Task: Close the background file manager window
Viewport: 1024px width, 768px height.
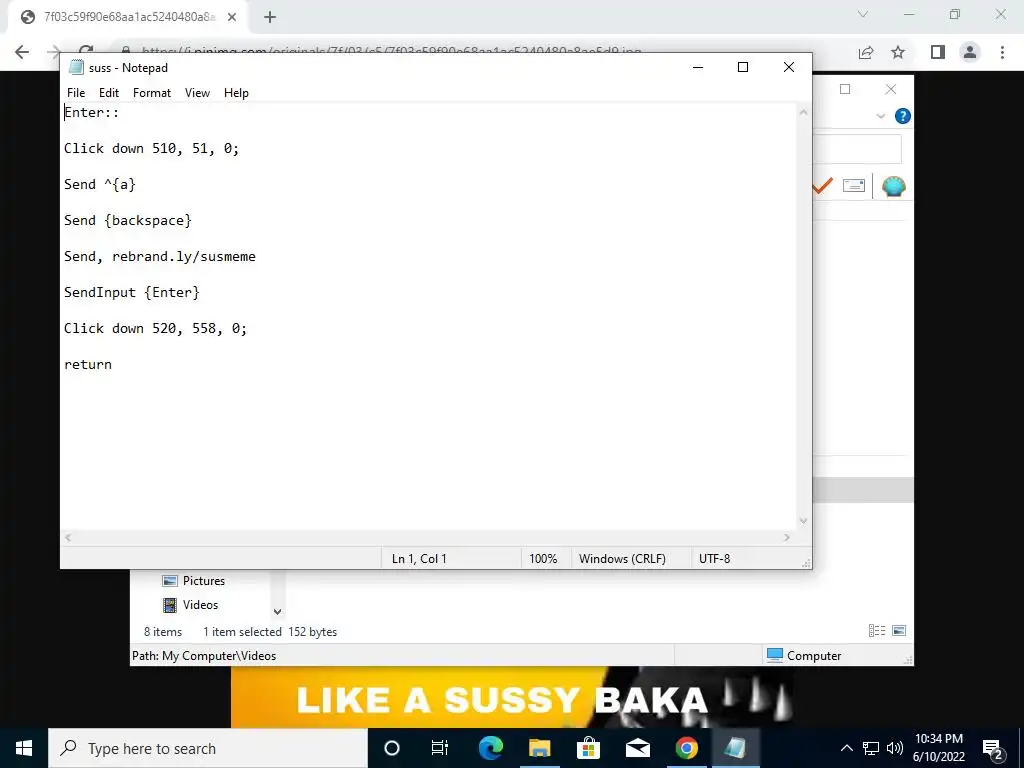Action: click(891, 89)
